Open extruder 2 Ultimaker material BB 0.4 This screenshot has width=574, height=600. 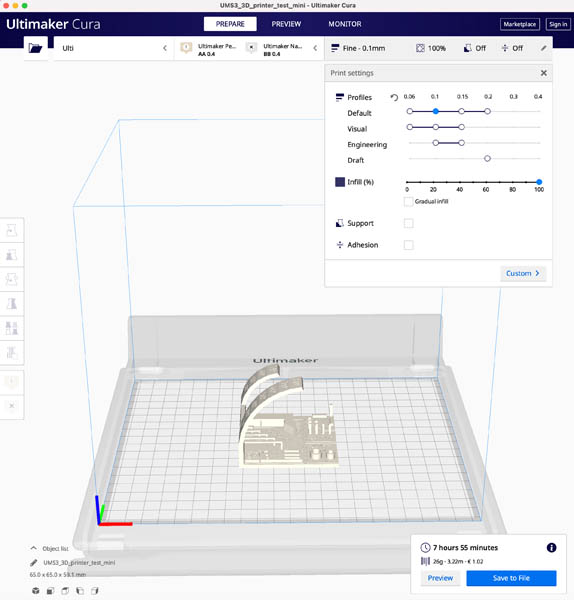[x=274, y=49]
